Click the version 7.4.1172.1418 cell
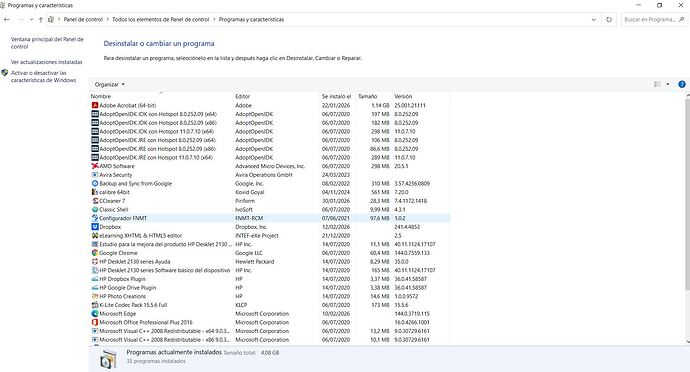690x372 pixels. [411, 201]
